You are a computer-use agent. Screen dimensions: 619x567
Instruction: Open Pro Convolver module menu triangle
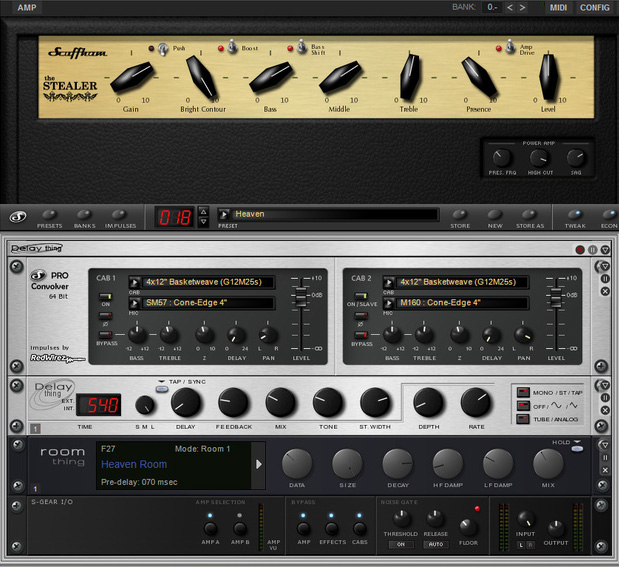(x=605, y=267)
